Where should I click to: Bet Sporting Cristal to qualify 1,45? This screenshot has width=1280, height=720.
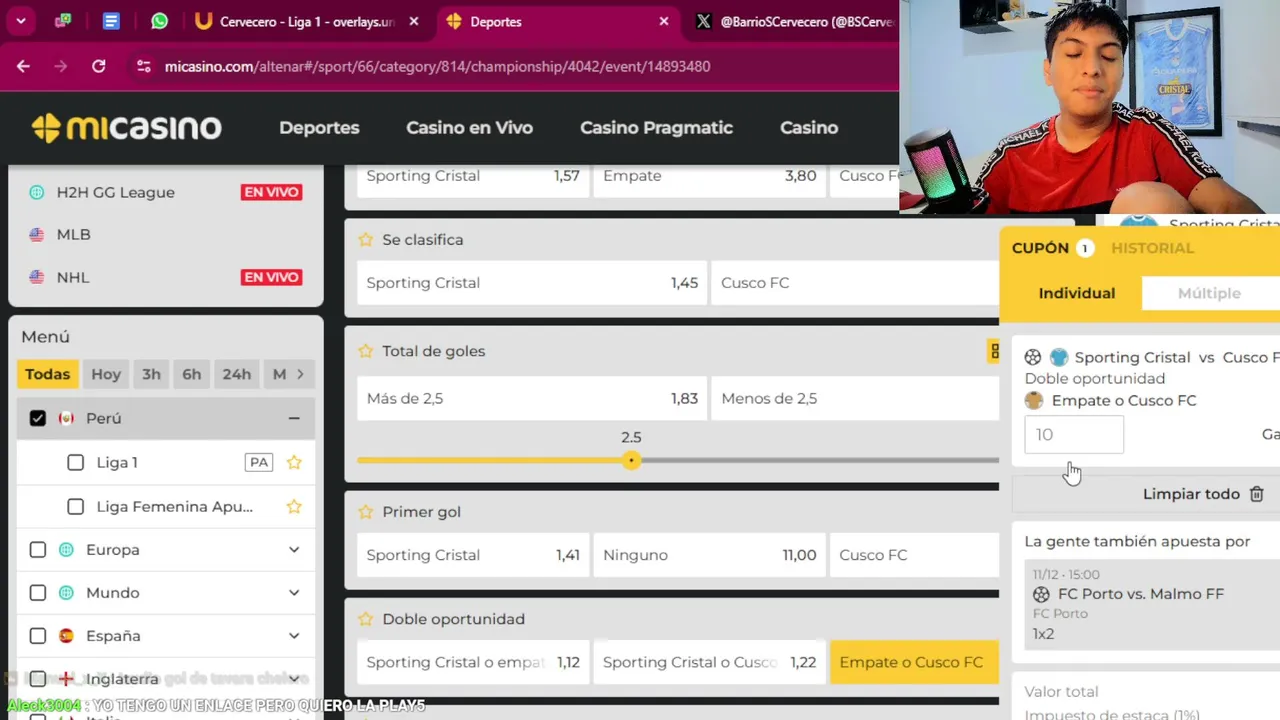click(x=532, y=283)
